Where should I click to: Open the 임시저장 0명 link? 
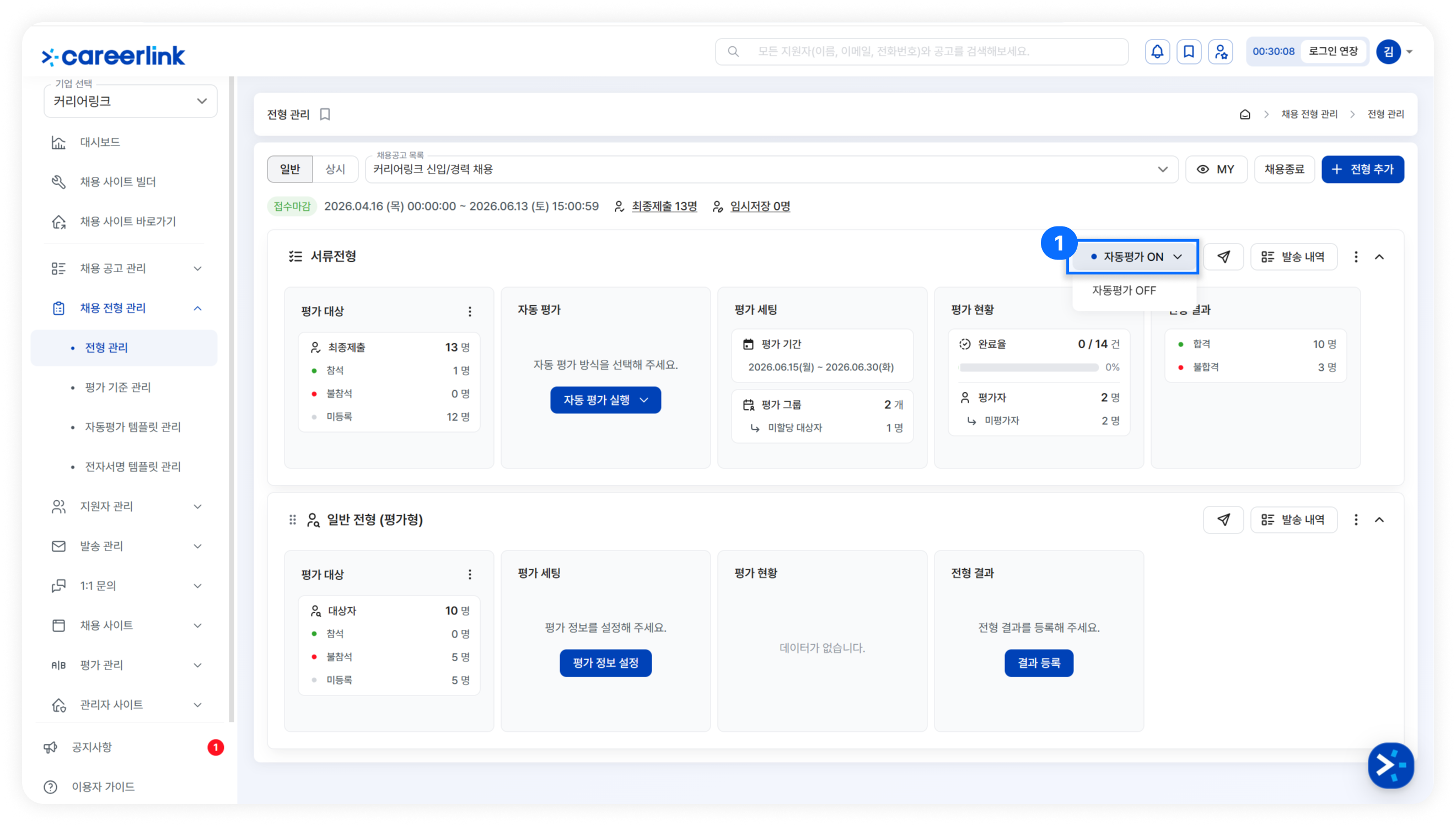(760, 207)
